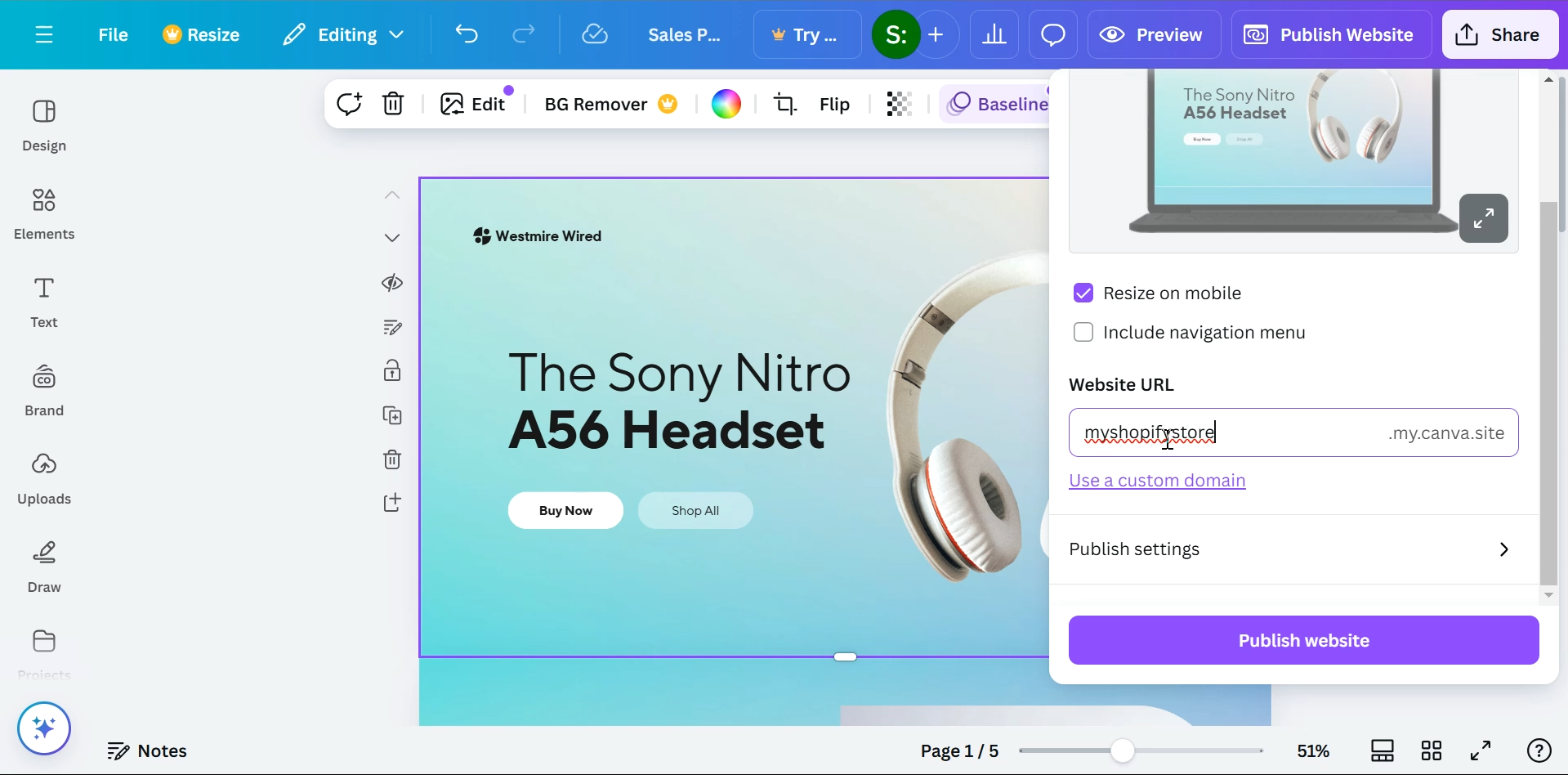Image resolution: width=1568 pixels, height=775 pixels.
Task: Add a comment from floating toolbar
Action: 350,104
